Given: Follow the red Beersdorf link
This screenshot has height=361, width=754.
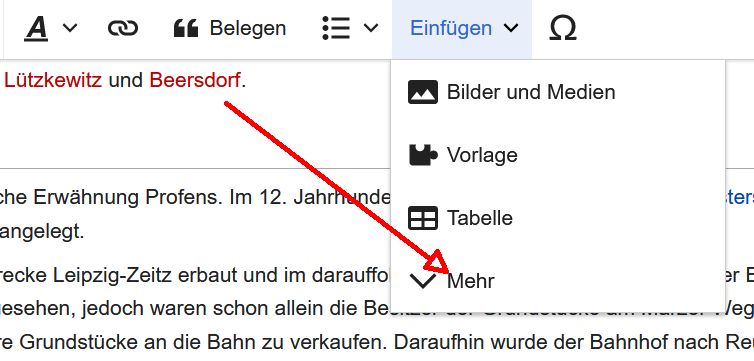Looking at the screenshot, I should (x=195, y=80).
